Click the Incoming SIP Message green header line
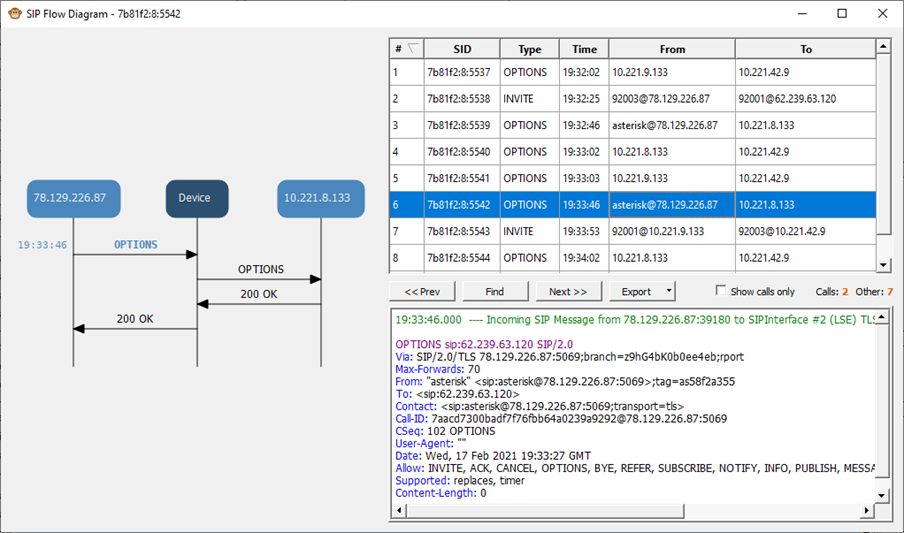904x533 pixels. 635,320
